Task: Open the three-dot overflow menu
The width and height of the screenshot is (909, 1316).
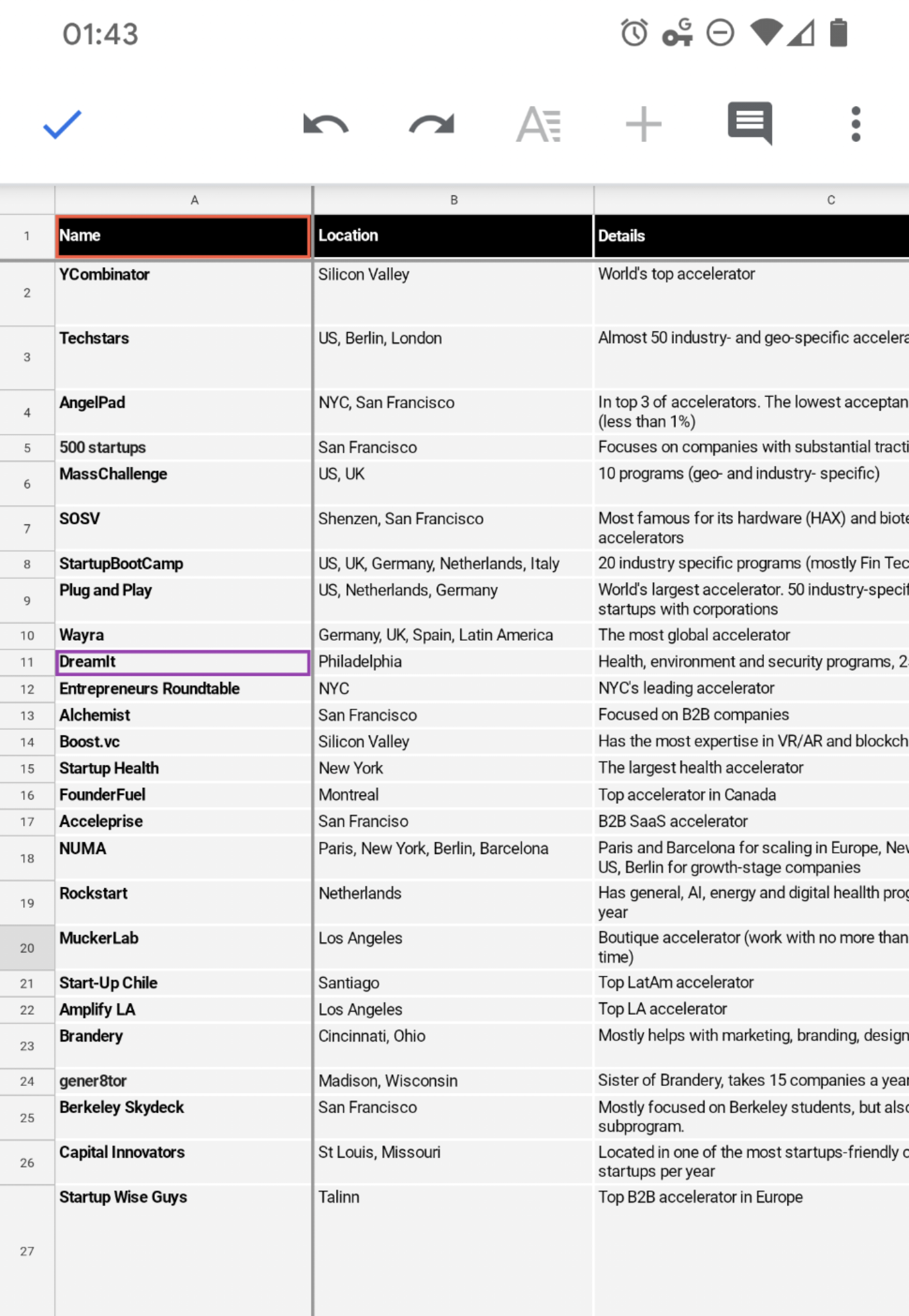Action: (856, 124)
